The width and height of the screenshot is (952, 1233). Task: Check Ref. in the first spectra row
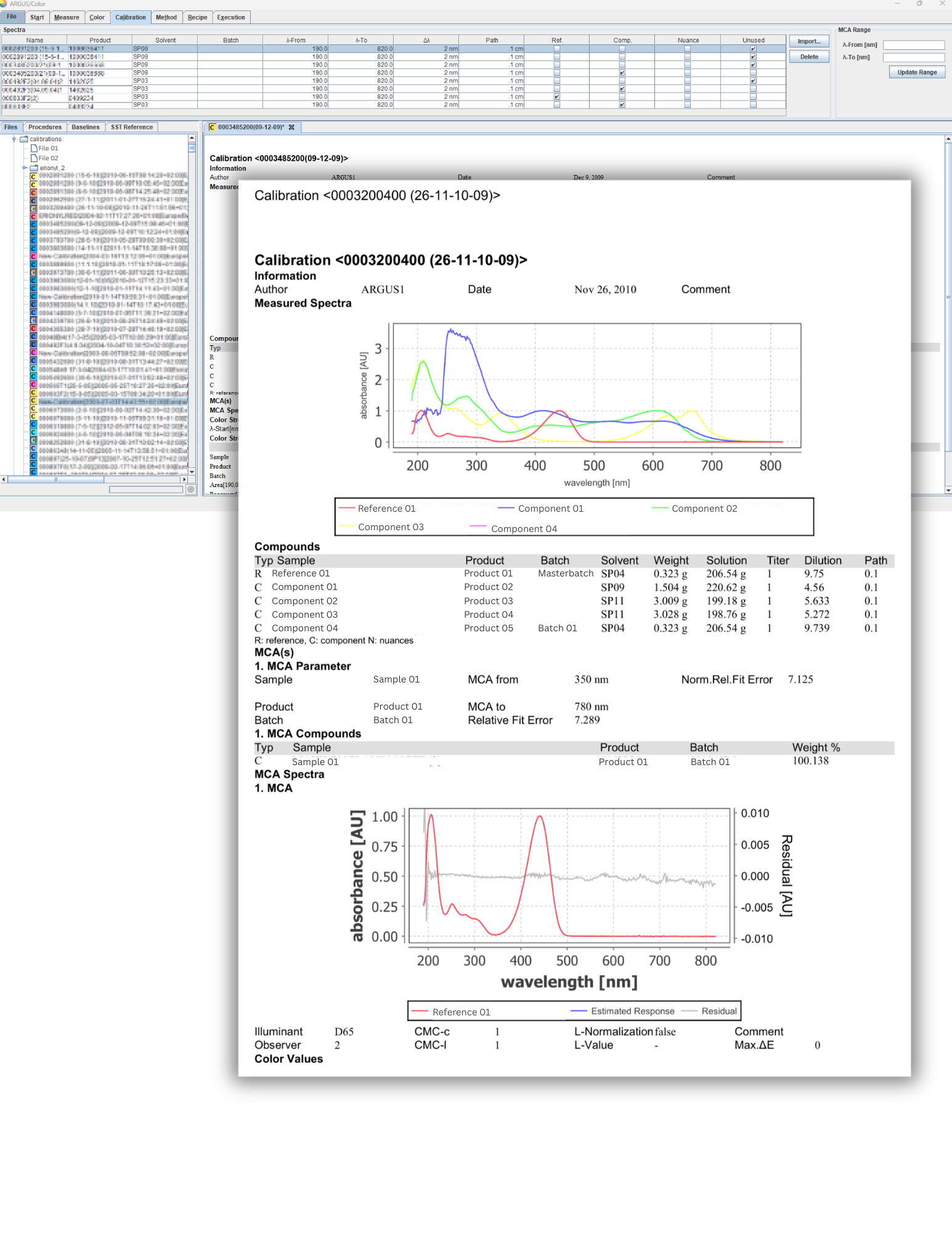click(x=557, y=49)
